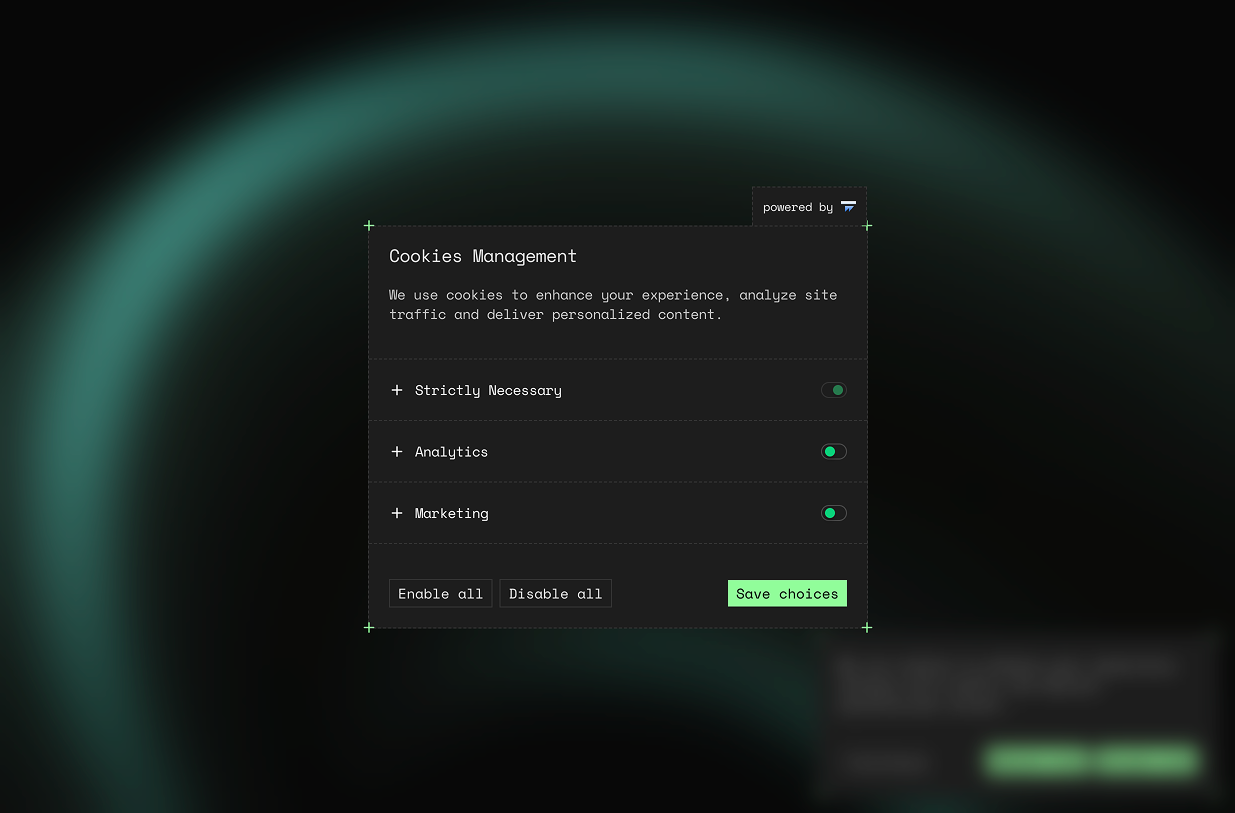1235x813 pixels.
Task: Click the Strictly Necessary toggle switch
Action: [x=833, y=390]
